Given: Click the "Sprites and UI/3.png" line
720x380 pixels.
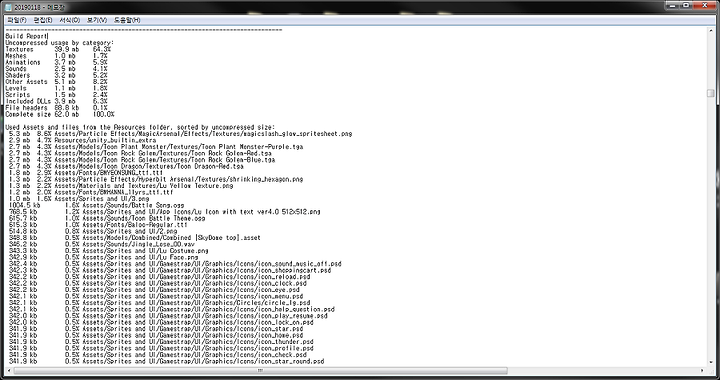Looking at the screenshot, I should [79, 199].
